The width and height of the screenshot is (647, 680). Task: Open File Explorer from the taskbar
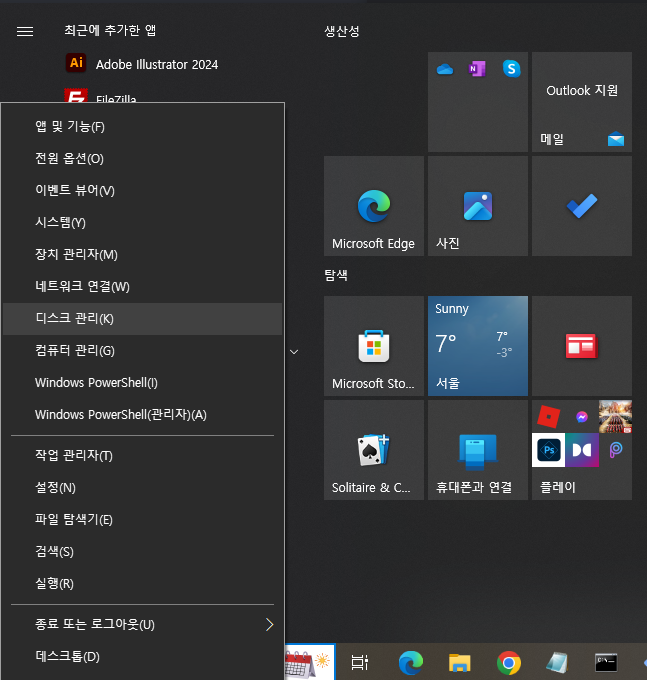click(x=460, y=662)
